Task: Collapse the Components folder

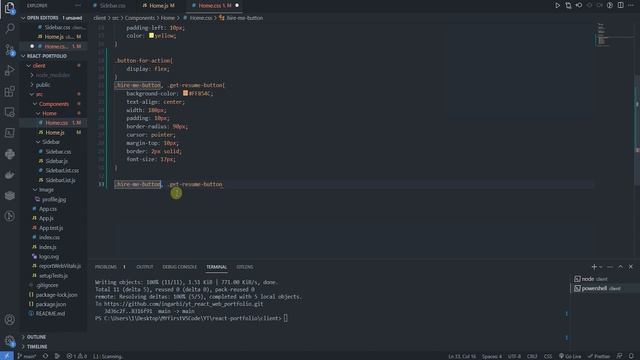Action: click(54, 104)
